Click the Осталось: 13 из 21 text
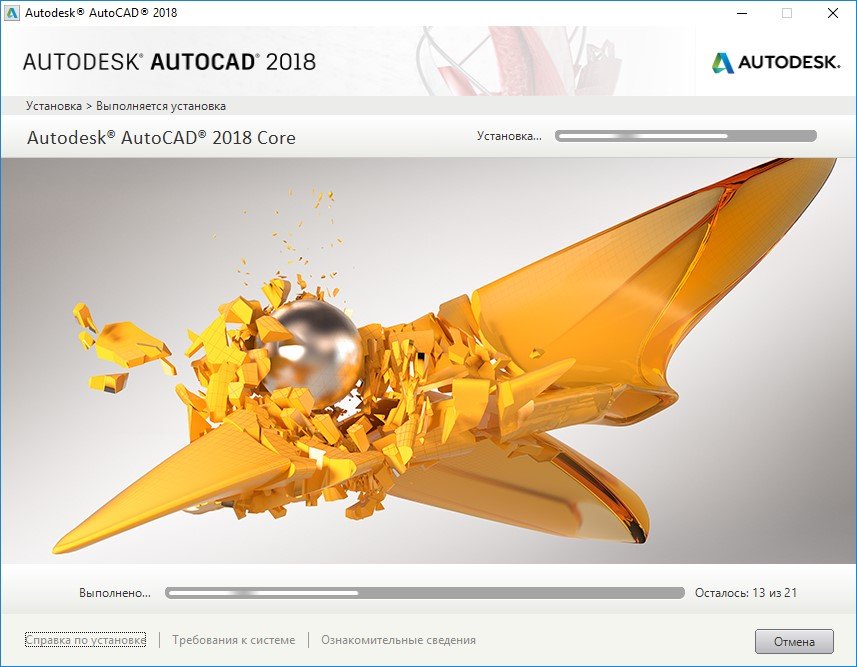The height and width of the screenshot is (667, 857). coord(746,593)
